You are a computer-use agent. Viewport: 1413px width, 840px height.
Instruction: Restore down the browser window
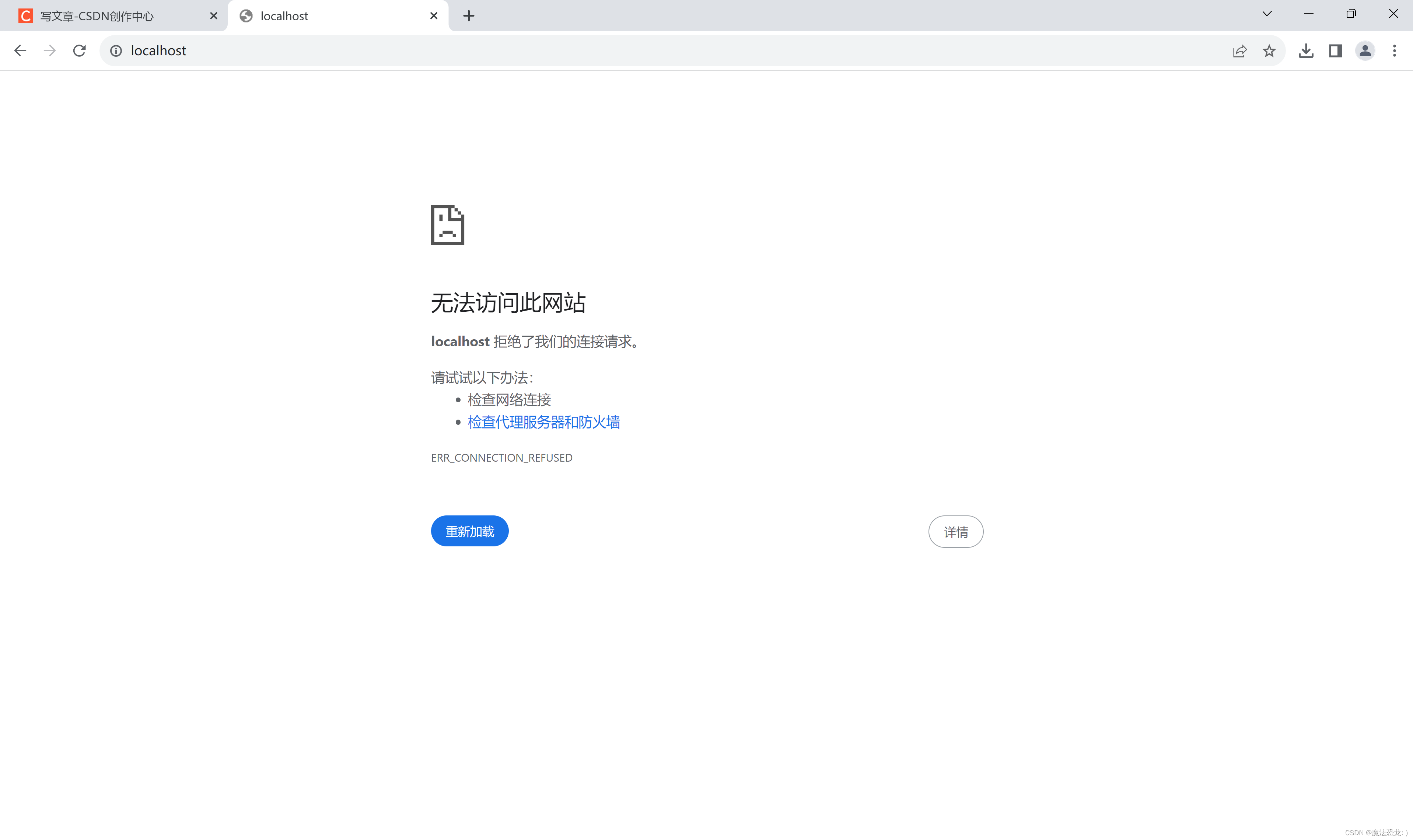coord(1351,14)
